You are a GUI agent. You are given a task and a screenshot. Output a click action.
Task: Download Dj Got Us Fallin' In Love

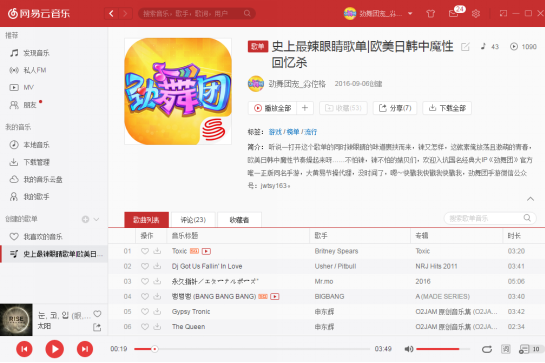tap(157, 266)
